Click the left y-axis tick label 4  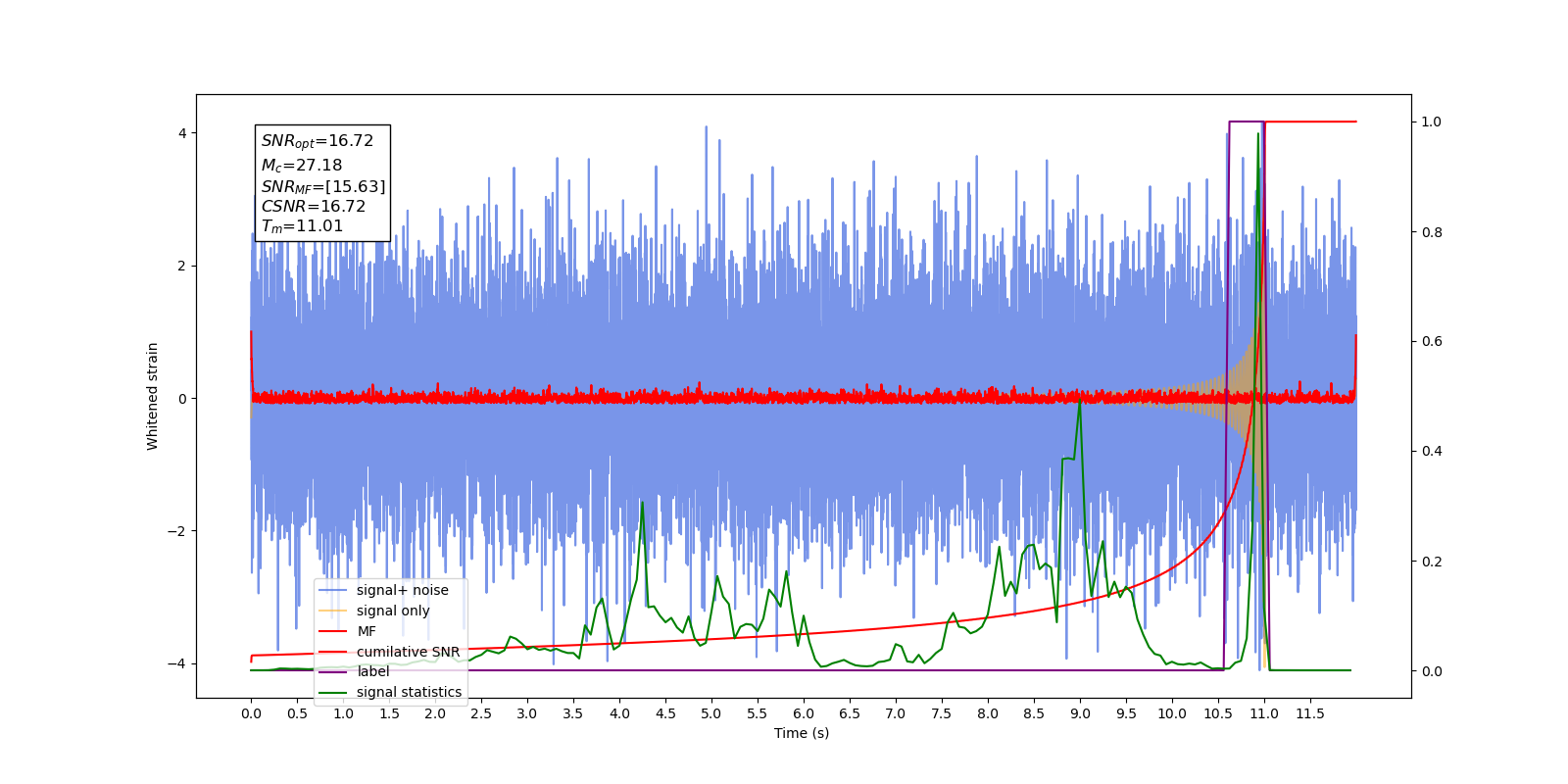(x=182, y=133)
